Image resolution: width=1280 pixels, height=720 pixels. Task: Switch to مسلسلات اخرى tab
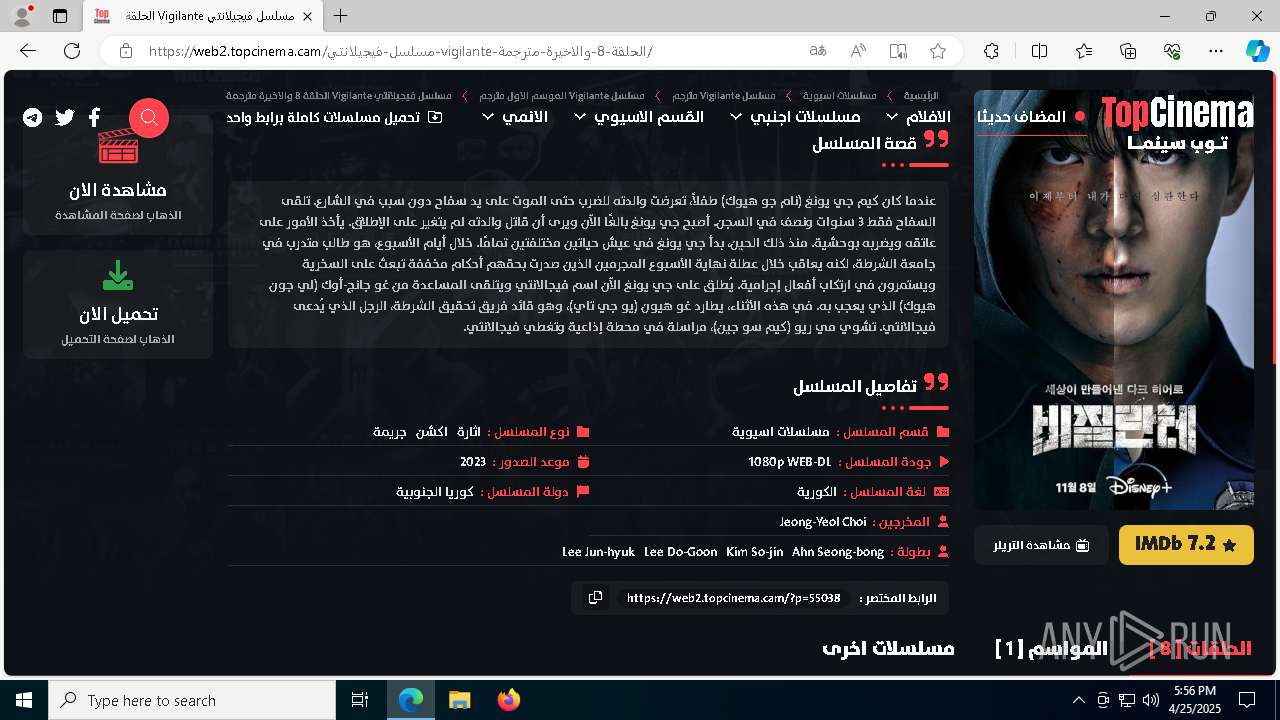[888, 648]
